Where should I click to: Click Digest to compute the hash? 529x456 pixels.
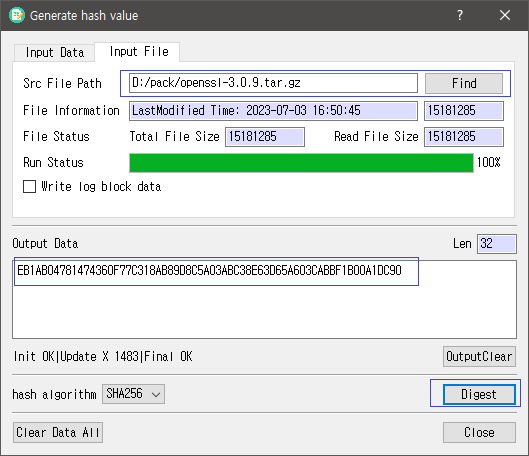[x=479, y=394]
